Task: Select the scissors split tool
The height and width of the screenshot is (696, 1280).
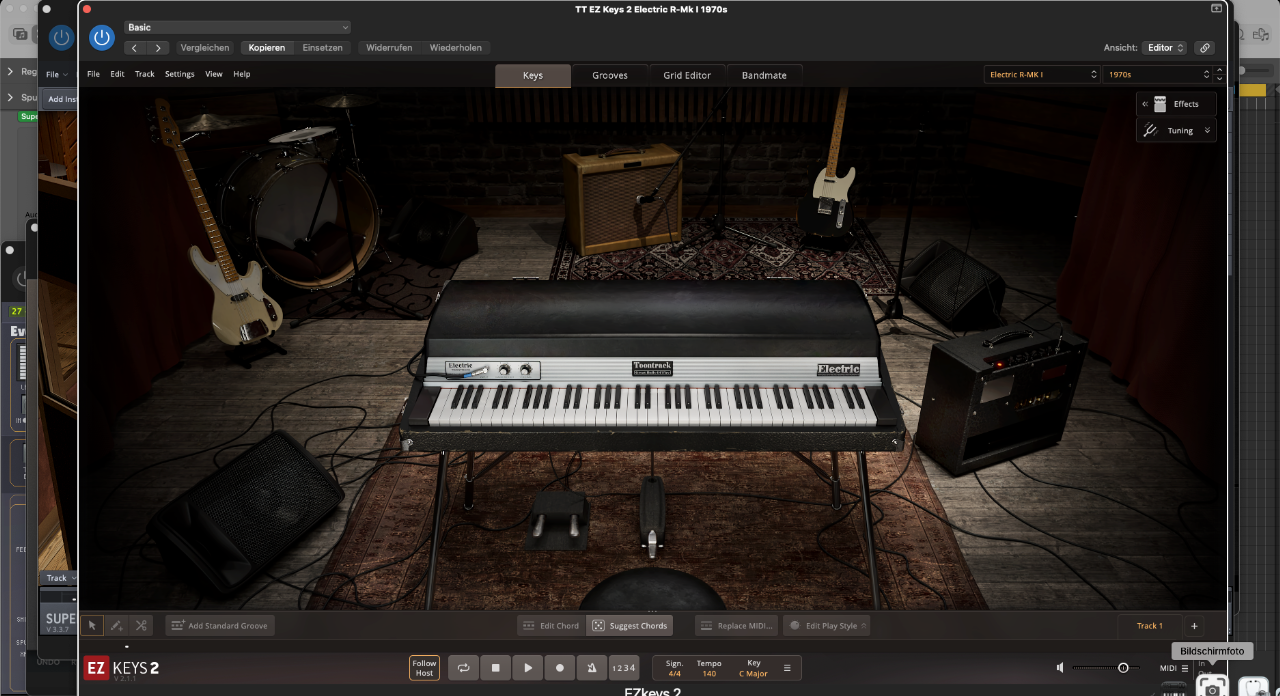Action: [141, 625]
